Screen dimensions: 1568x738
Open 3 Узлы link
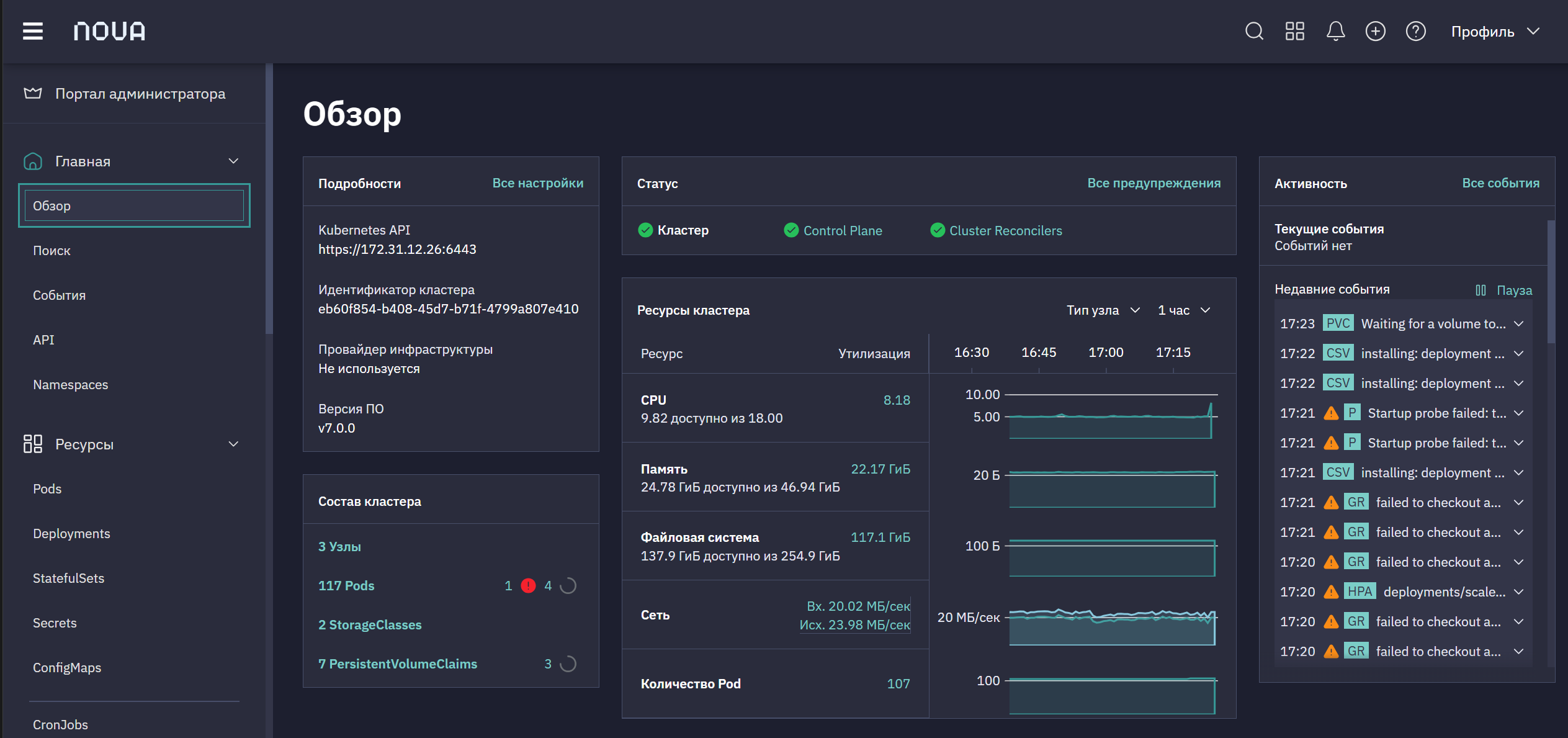click(x=339, y=547)
